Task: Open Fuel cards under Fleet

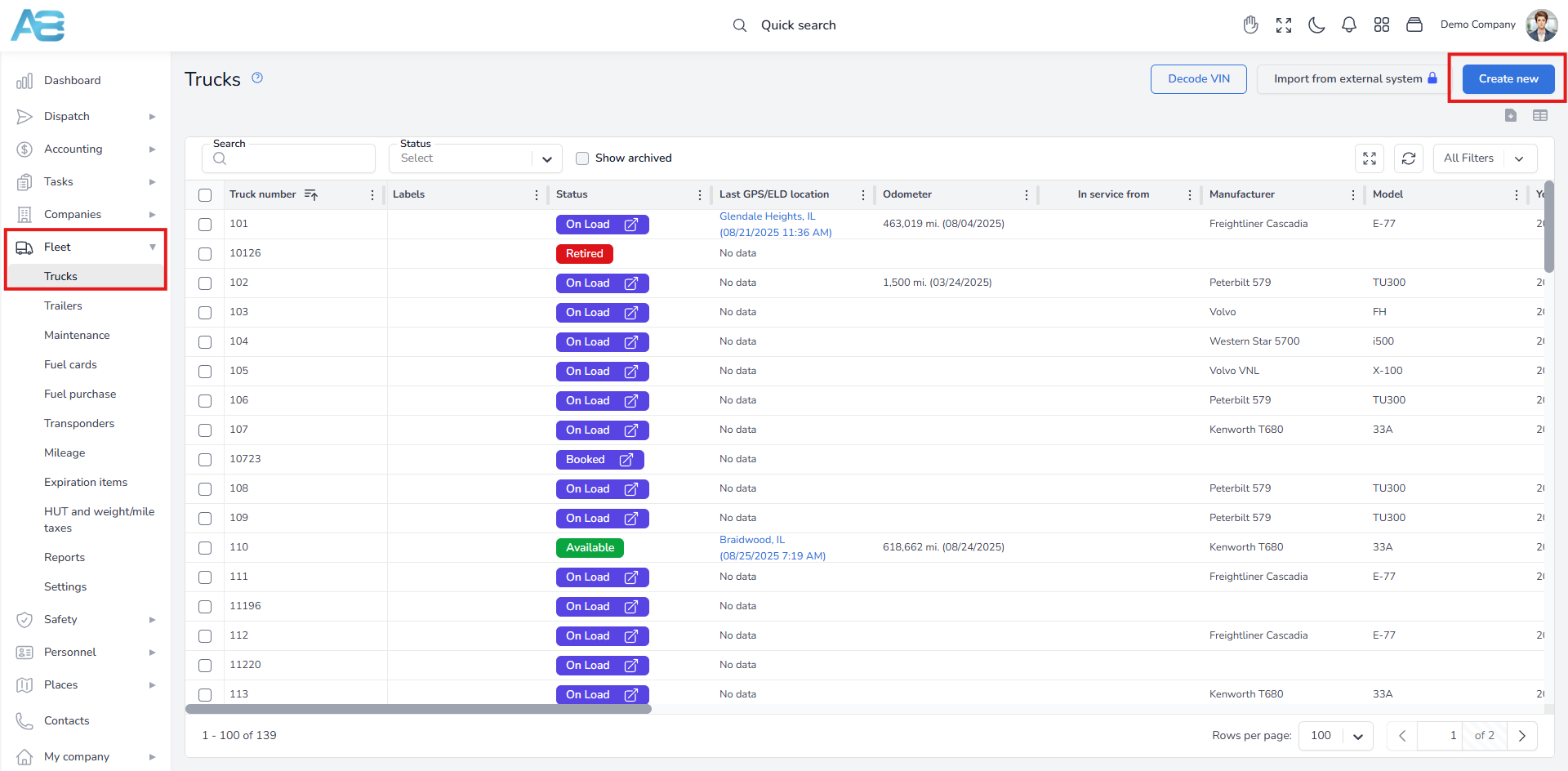Action: 70,365
